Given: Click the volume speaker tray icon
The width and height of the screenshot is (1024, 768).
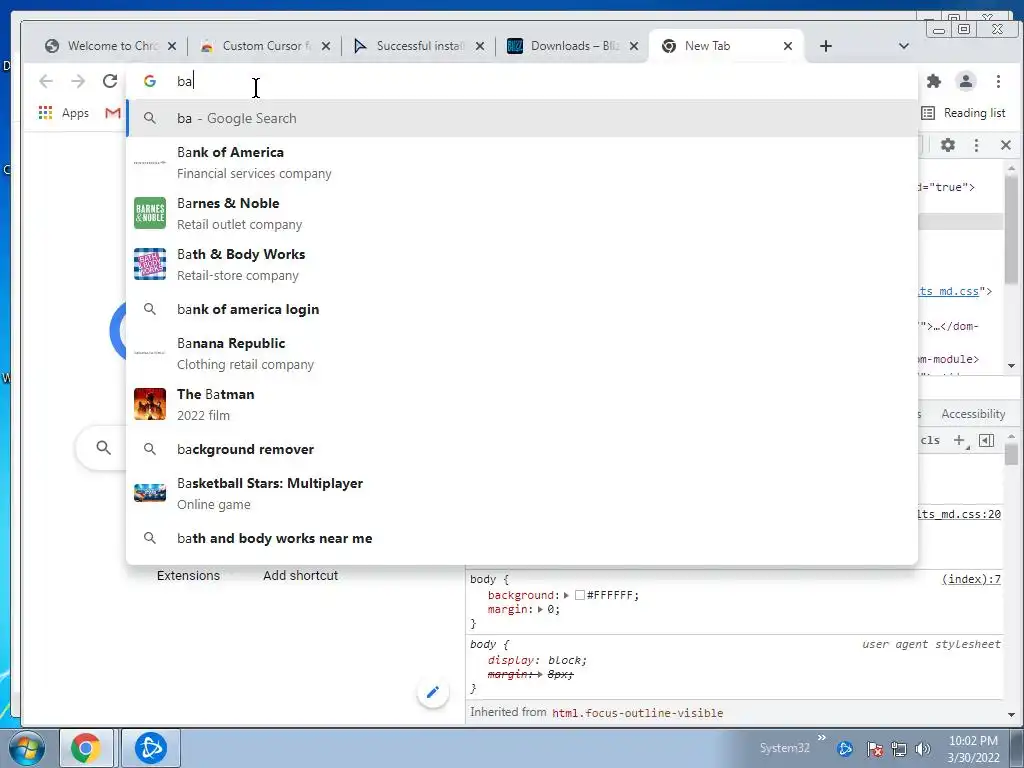Looking at the screenshot, I should tap(923, 749).
